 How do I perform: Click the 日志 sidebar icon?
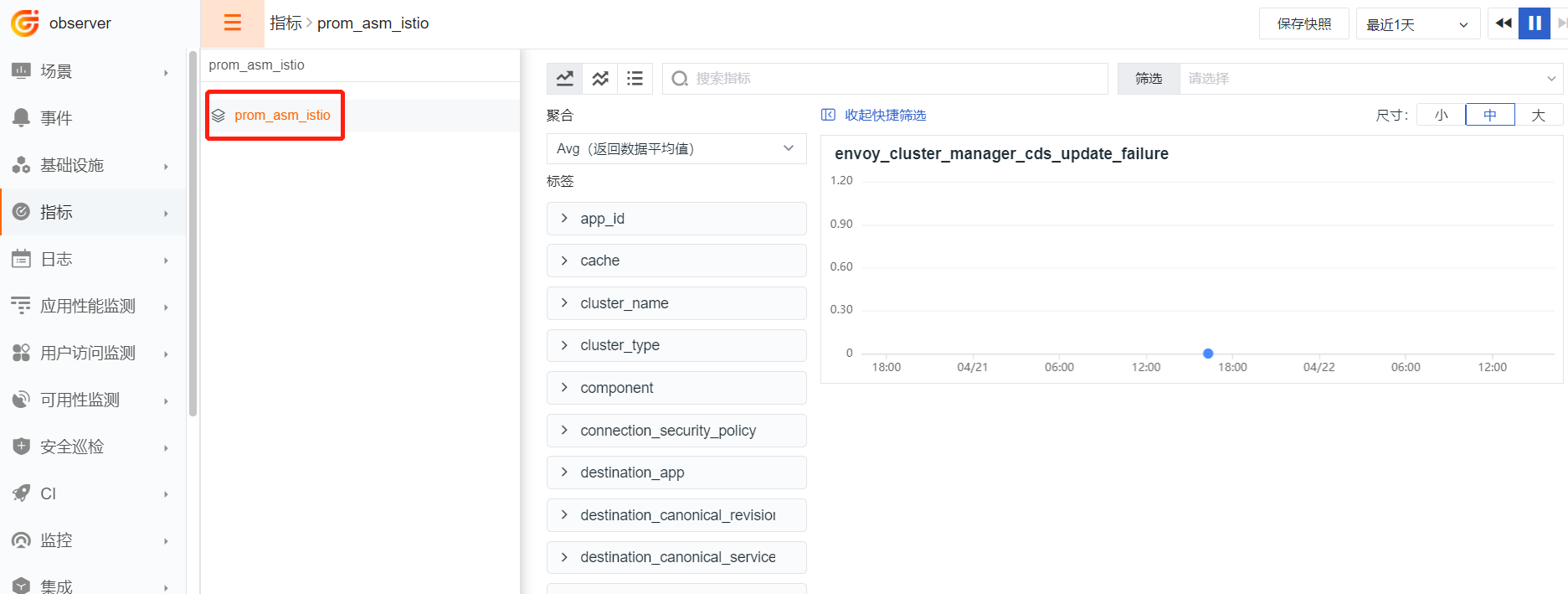(x=21, y=259)
